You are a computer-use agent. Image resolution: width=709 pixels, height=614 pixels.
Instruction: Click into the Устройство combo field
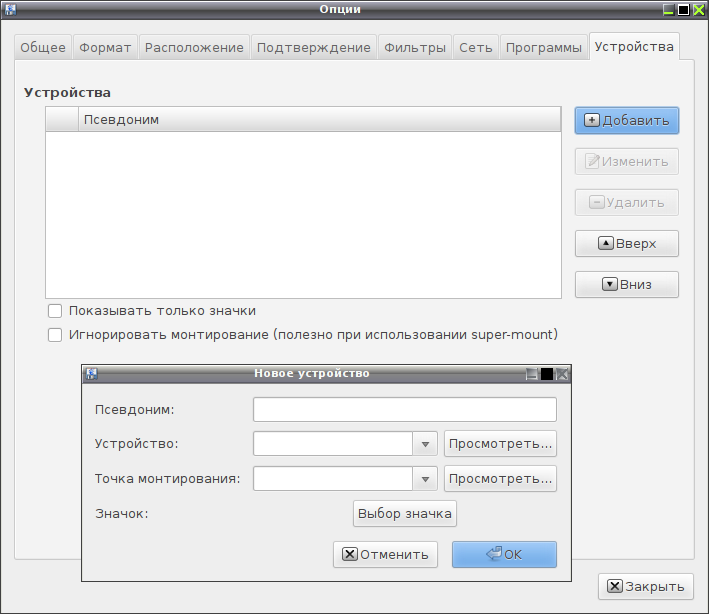click(x=333, y=444)
